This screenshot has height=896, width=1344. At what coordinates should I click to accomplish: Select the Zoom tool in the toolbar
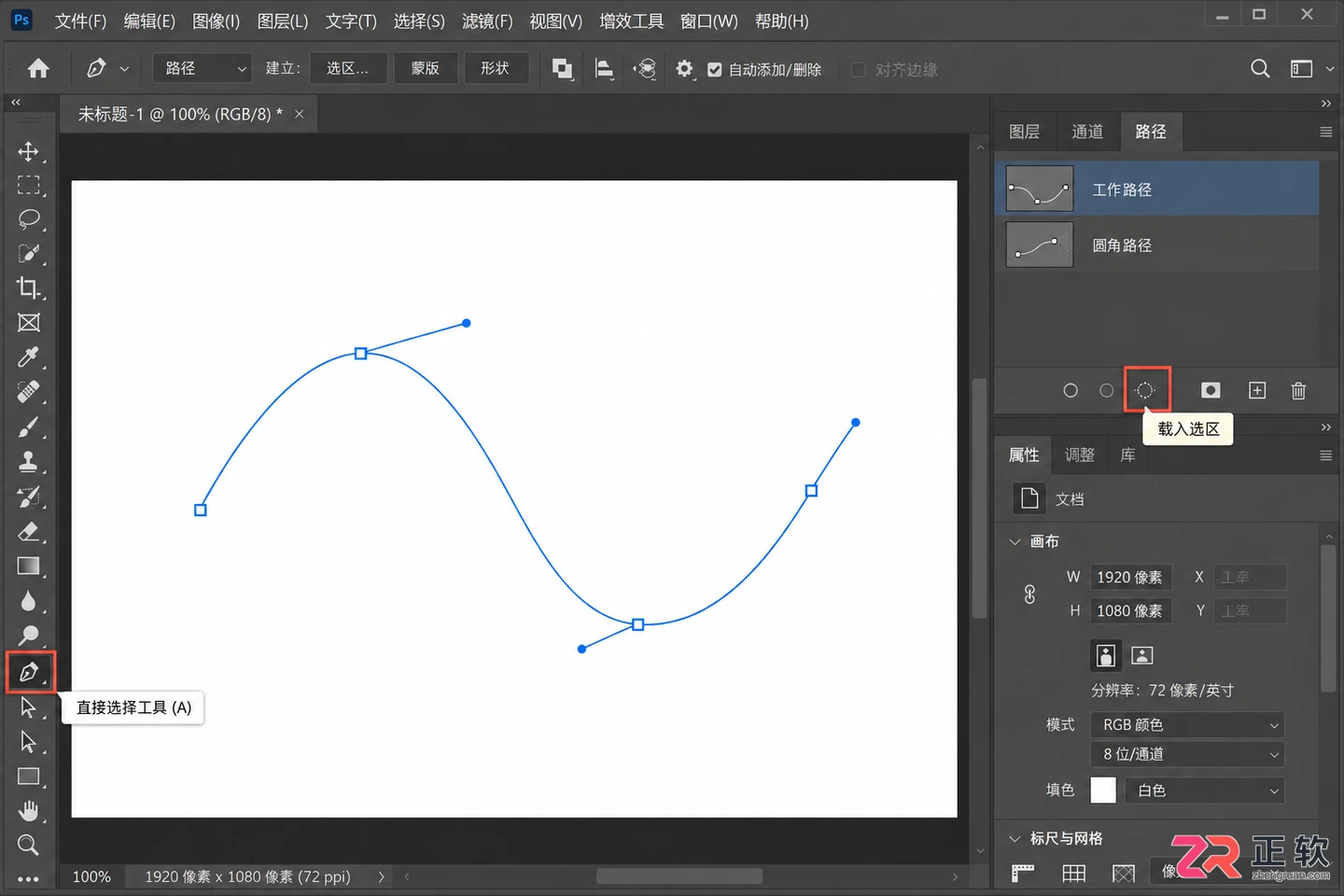[28, 846]
